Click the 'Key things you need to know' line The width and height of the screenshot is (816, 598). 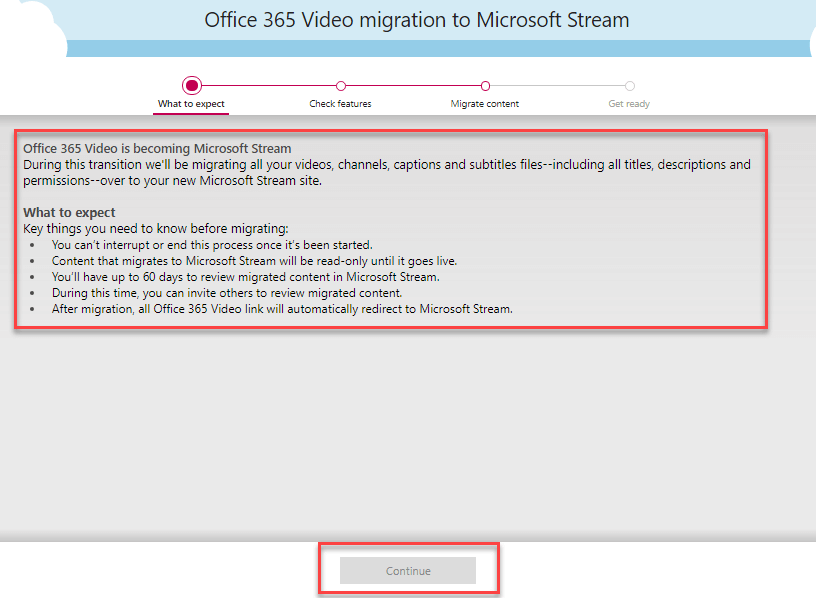(155, 229)
